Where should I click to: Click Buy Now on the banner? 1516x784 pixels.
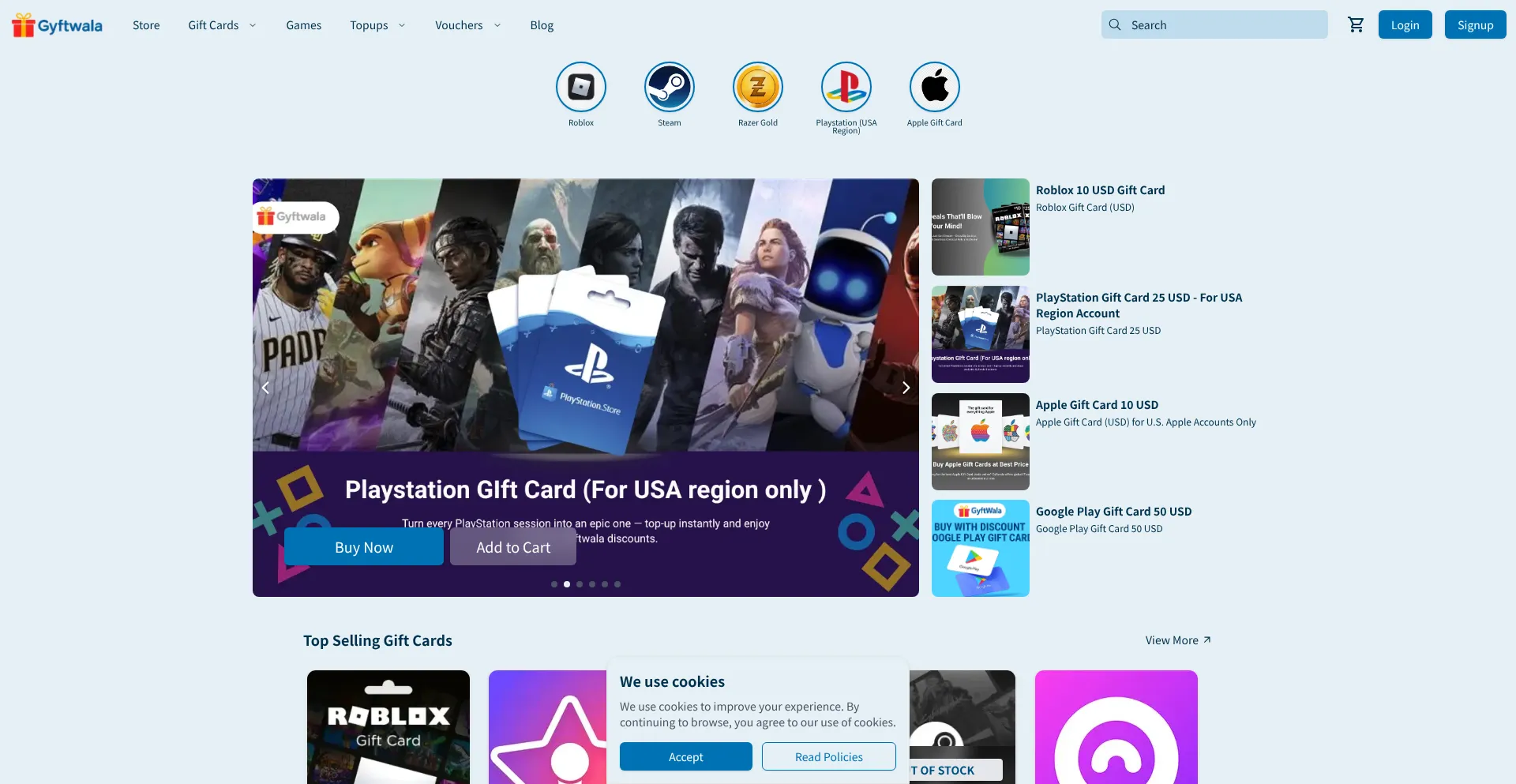[364, 546]
